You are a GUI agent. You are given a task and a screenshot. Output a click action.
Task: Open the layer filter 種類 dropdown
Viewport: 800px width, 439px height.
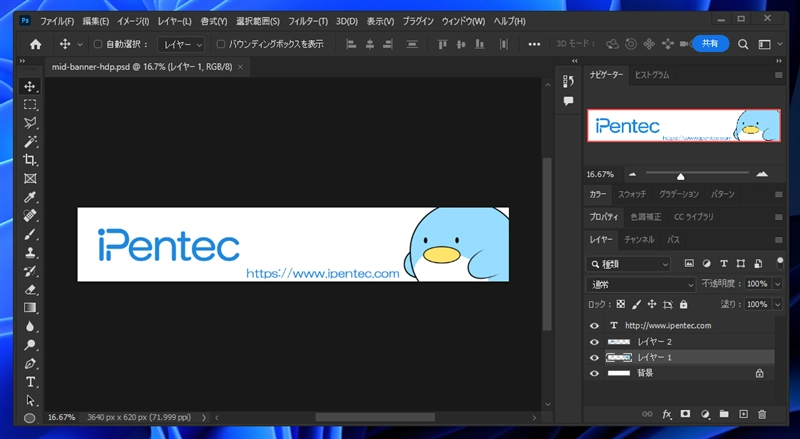(629, 264)
